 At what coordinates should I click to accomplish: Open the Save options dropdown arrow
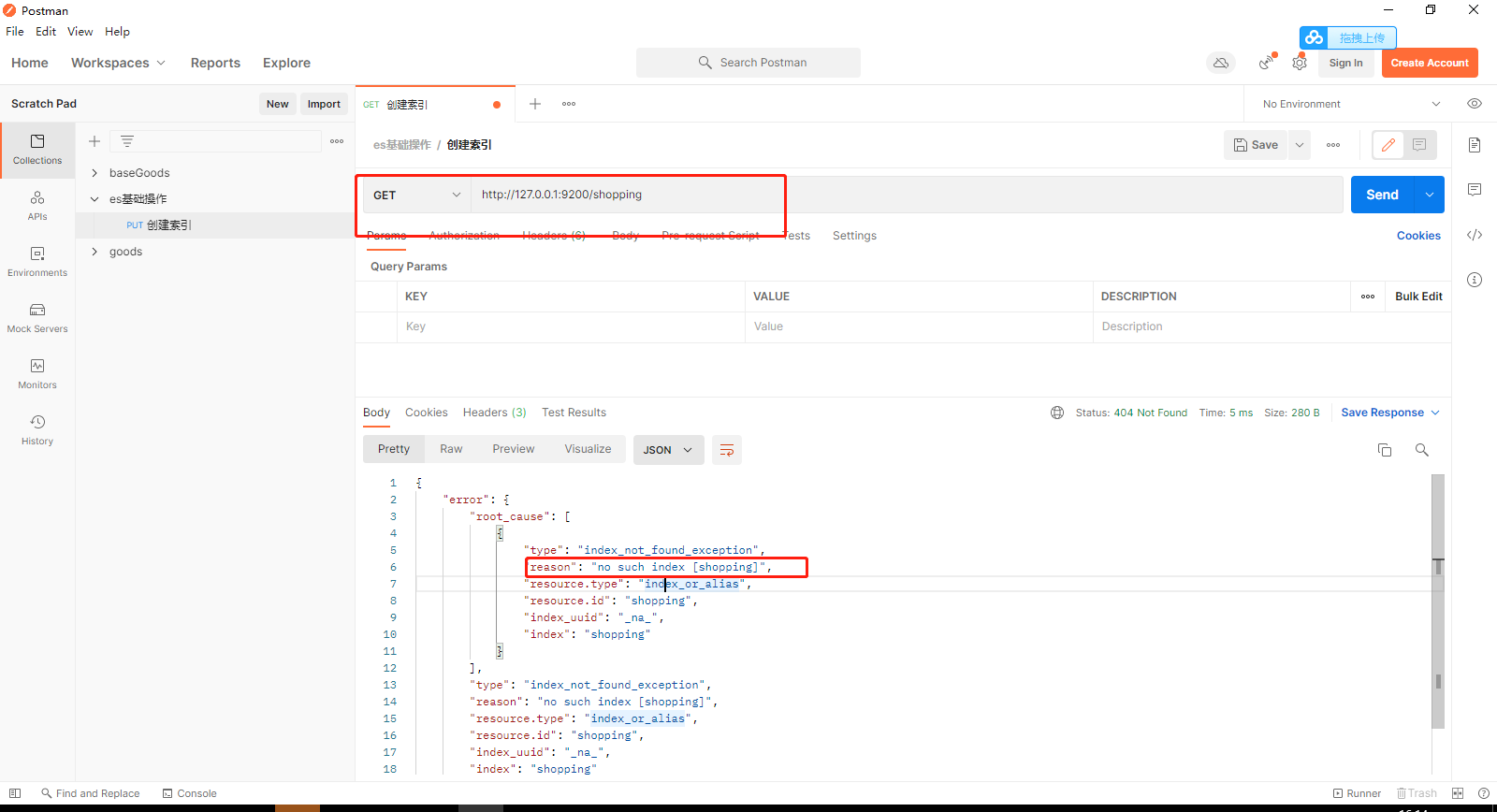tap(1300, 145)
